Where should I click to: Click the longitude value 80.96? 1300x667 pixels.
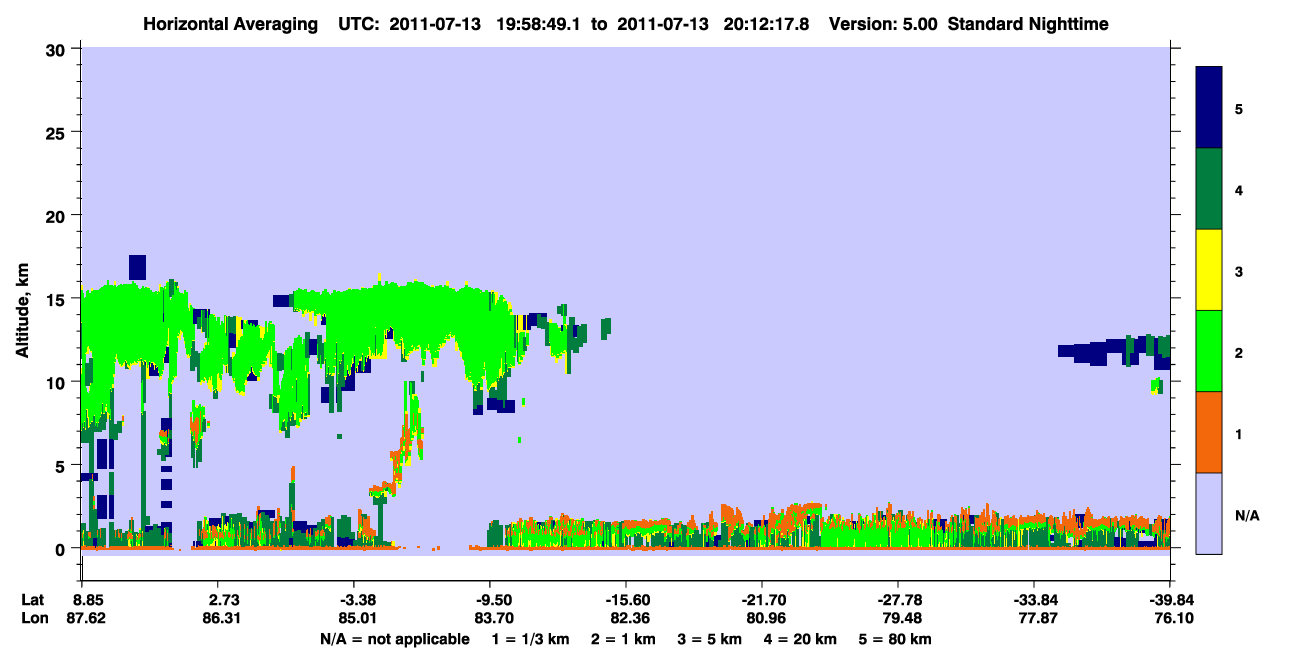[x=765, y=619]
